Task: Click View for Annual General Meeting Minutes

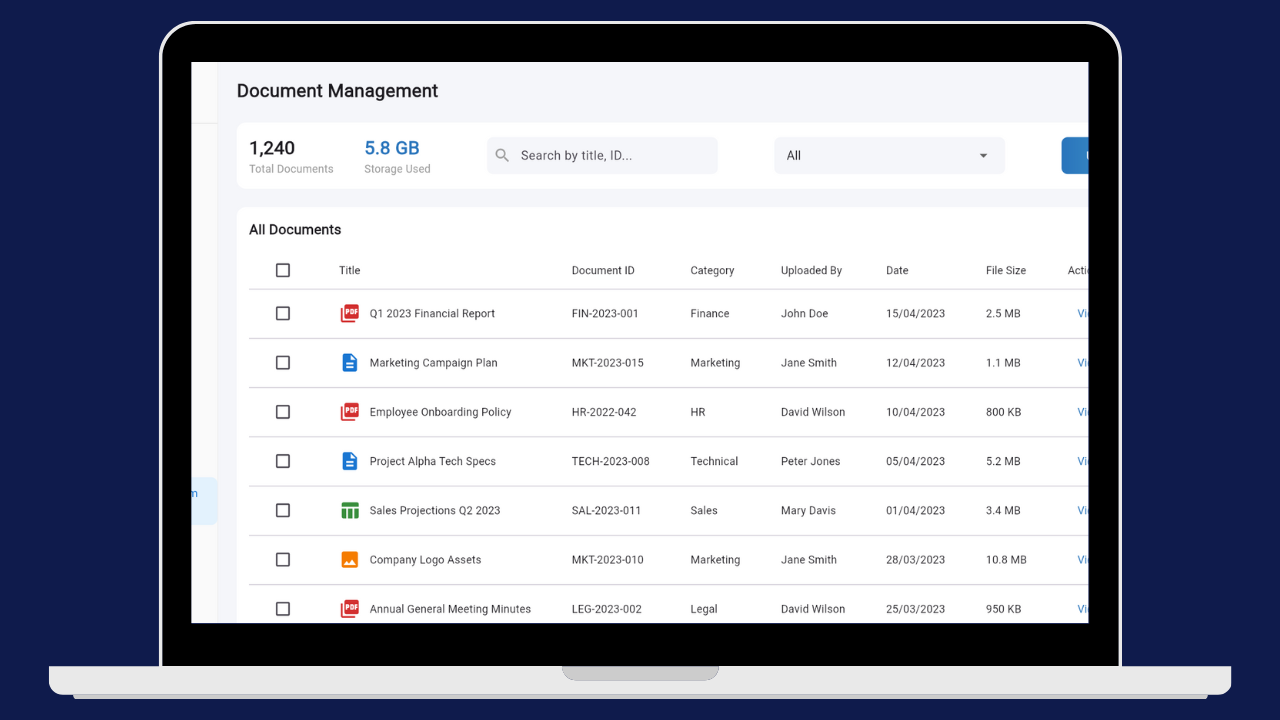Action: tap(1084, 608)
